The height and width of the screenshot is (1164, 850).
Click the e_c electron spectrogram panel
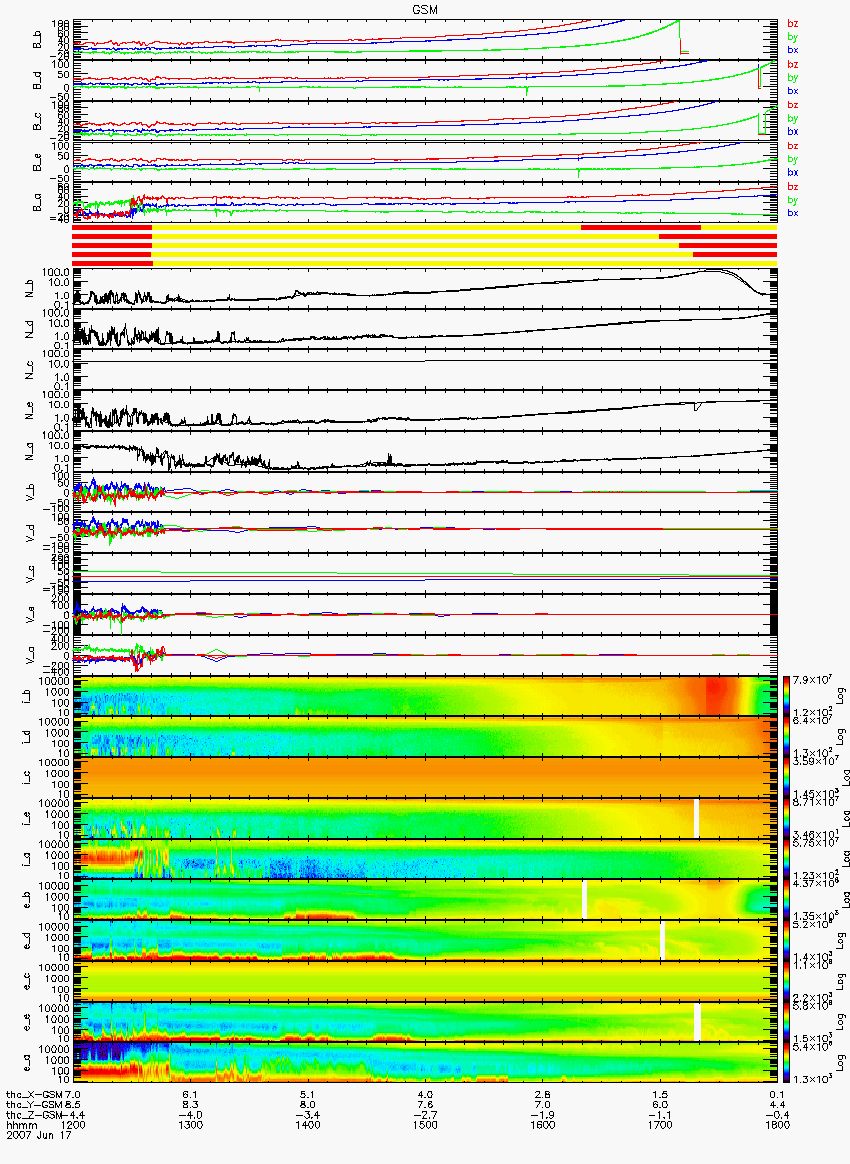425,981
